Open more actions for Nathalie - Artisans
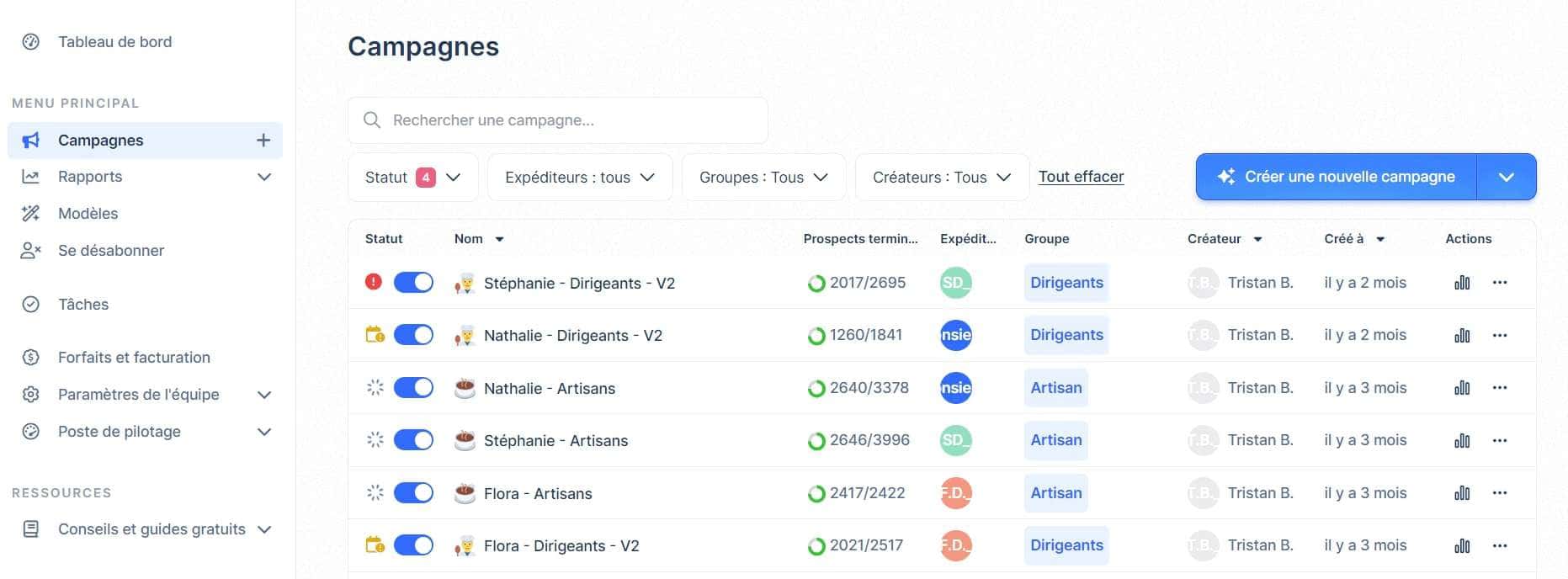 click(1500, 388)
